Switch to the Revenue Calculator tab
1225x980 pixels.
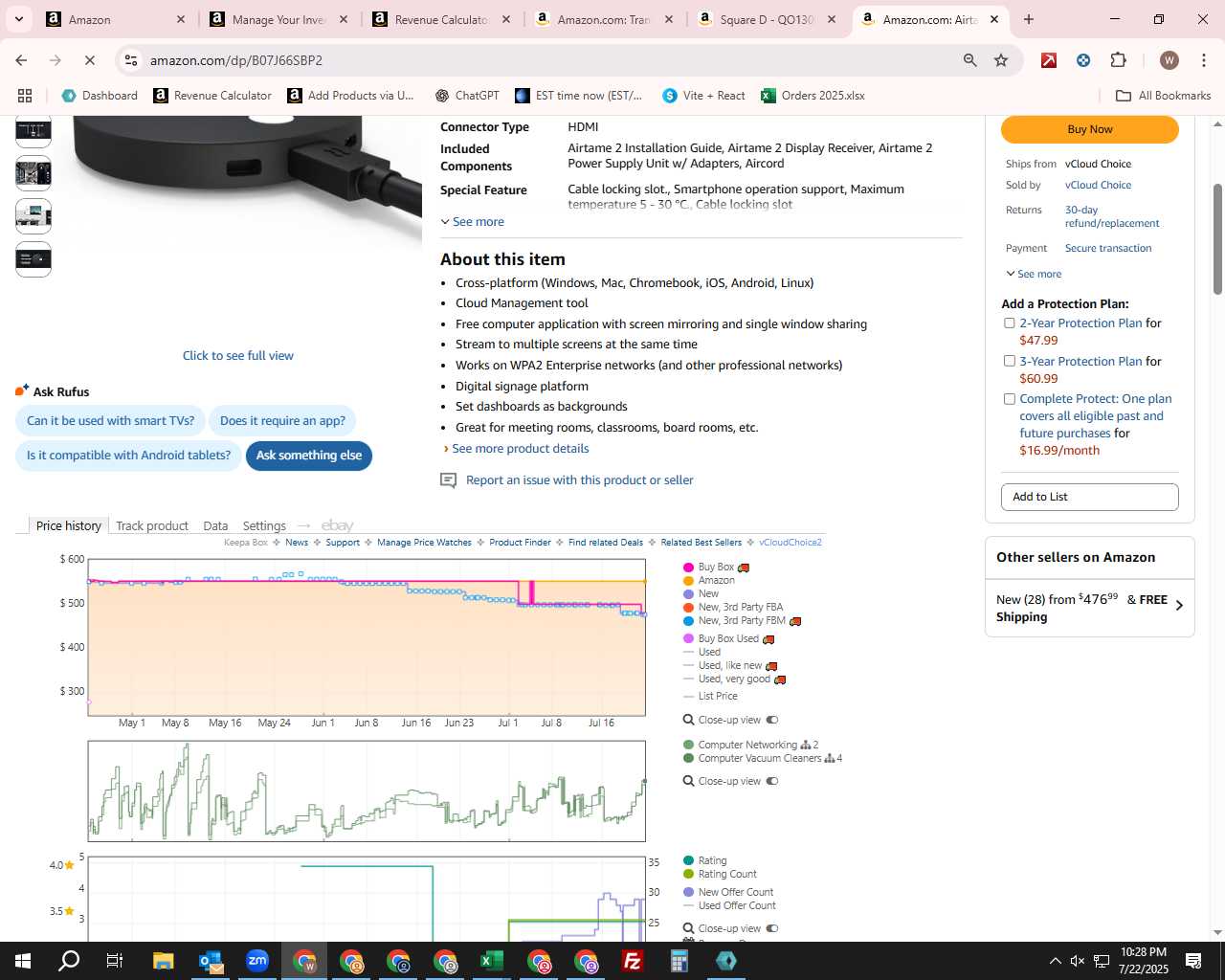443,19
